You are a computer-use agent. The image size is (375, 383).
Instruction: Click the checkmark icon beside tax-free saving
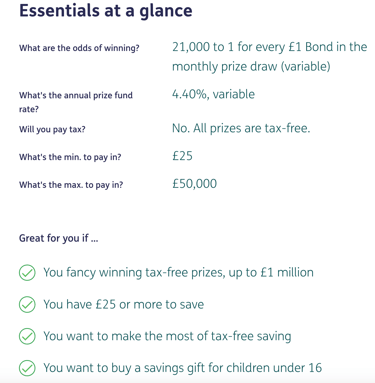click(x=27, y=336)
